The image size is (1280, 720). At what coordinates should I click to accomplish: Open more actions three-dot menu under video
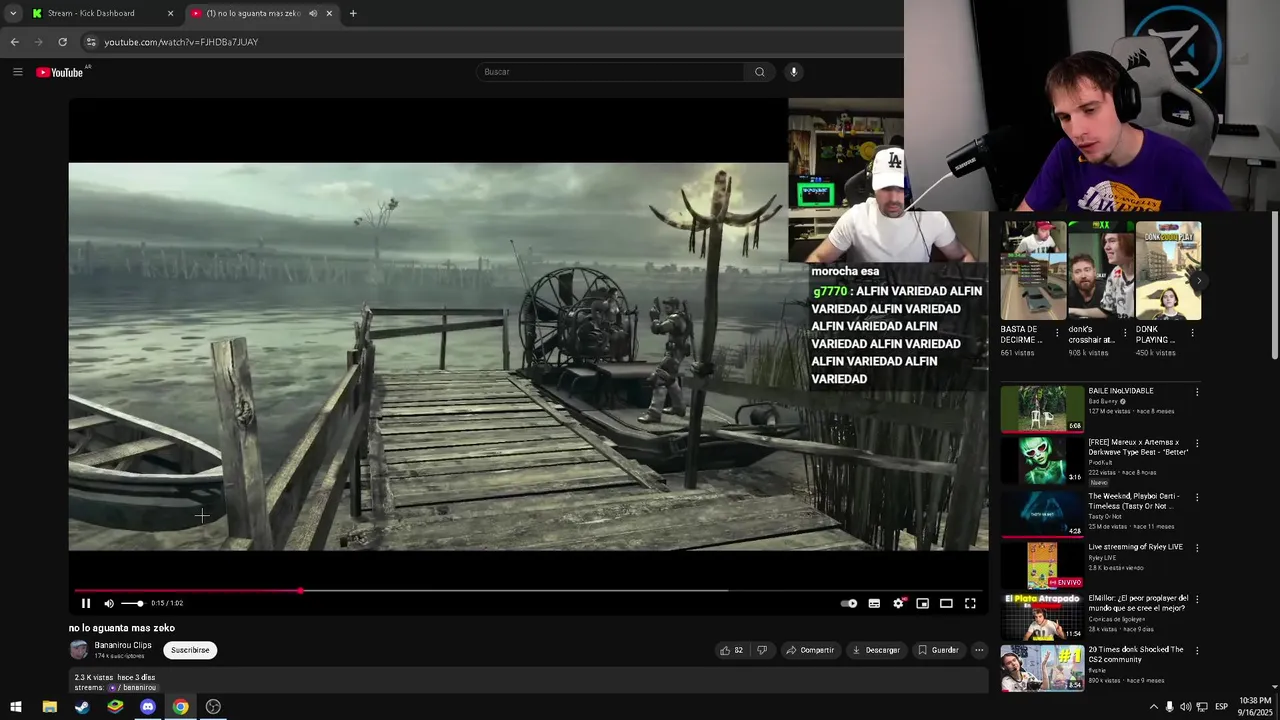(x=979, y=650)
